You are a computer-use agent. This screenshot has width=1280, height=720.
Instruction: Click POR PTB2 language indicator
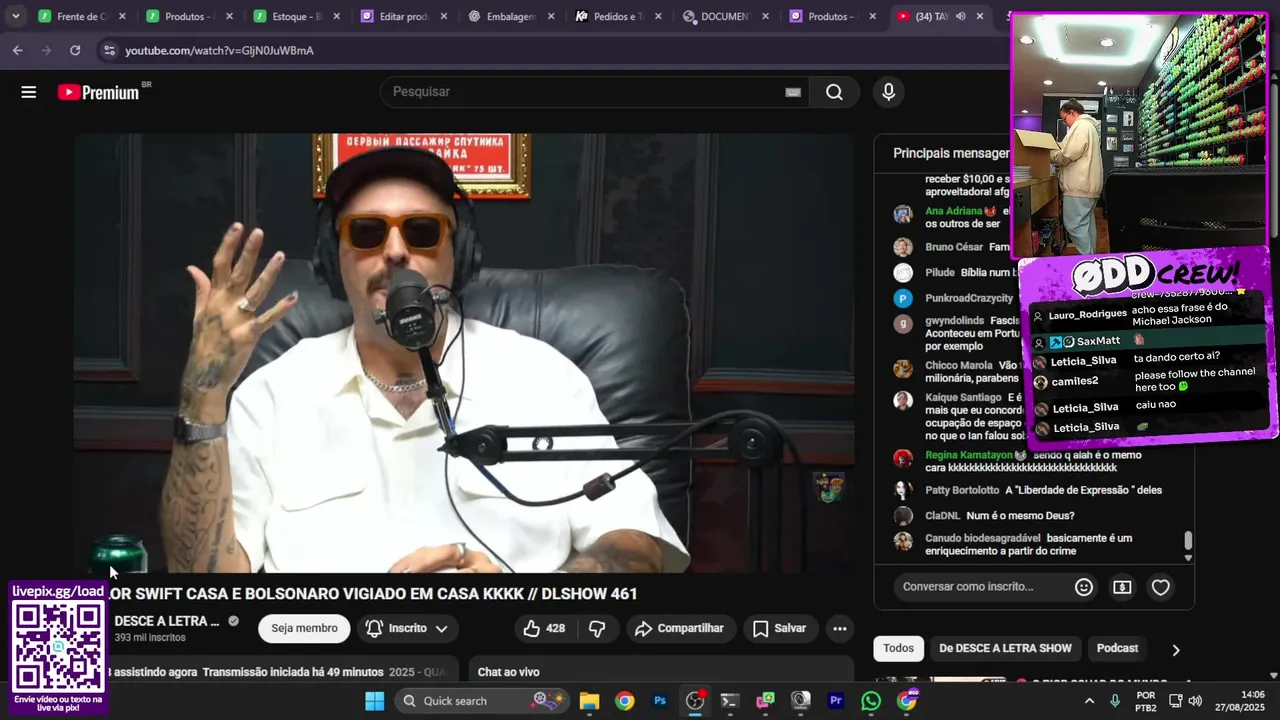(1146, 701)
